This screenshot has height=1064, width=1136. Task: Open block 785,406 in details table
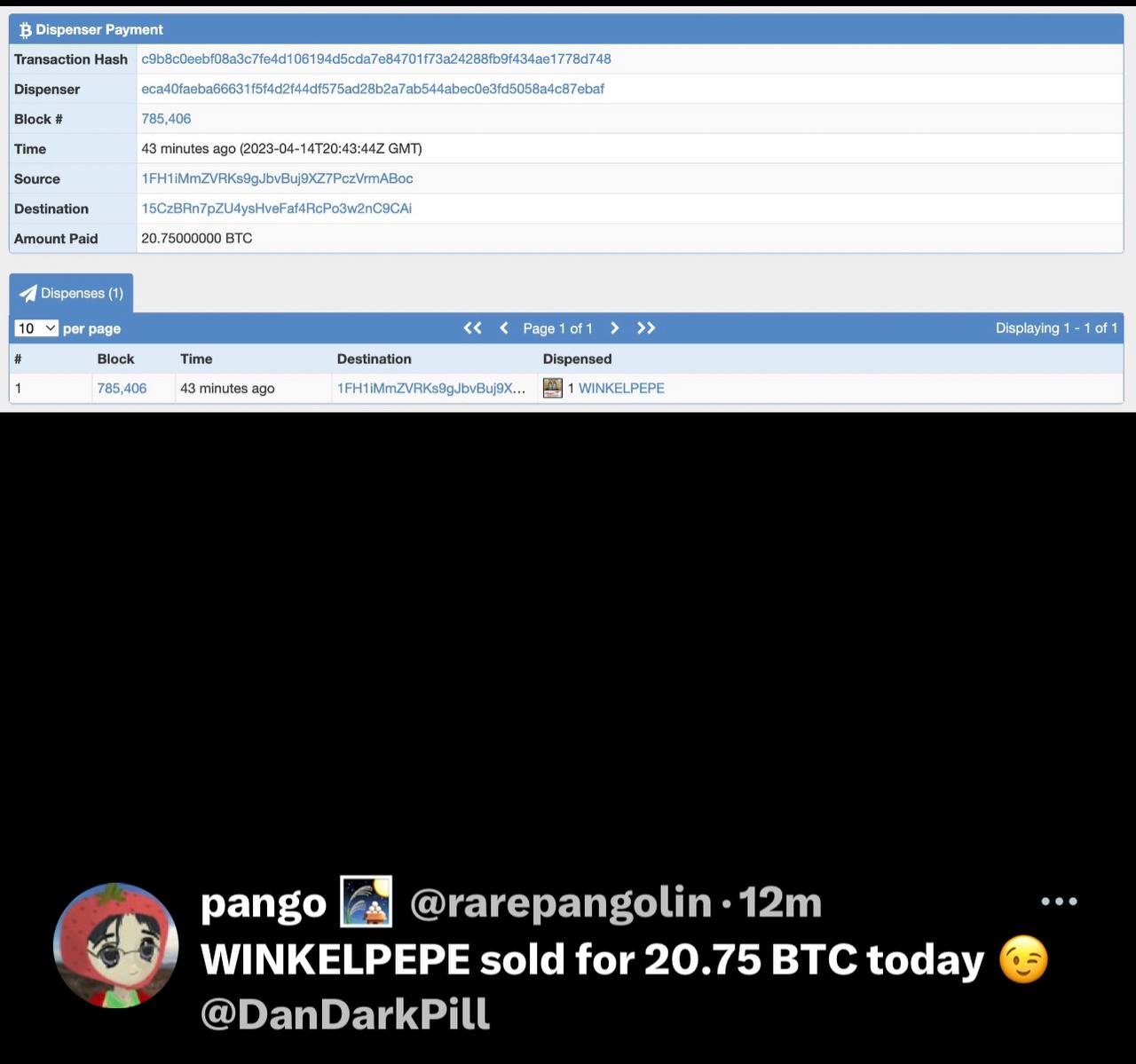point(166,119)
